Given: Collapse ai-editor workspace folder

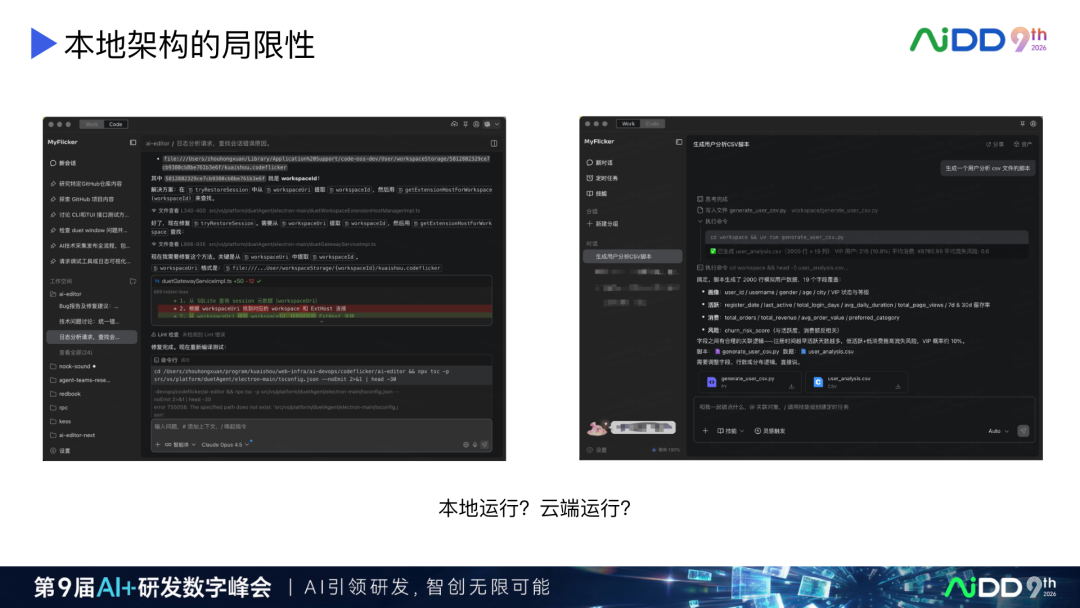Looking at the screenshot, I should (66, 294).
